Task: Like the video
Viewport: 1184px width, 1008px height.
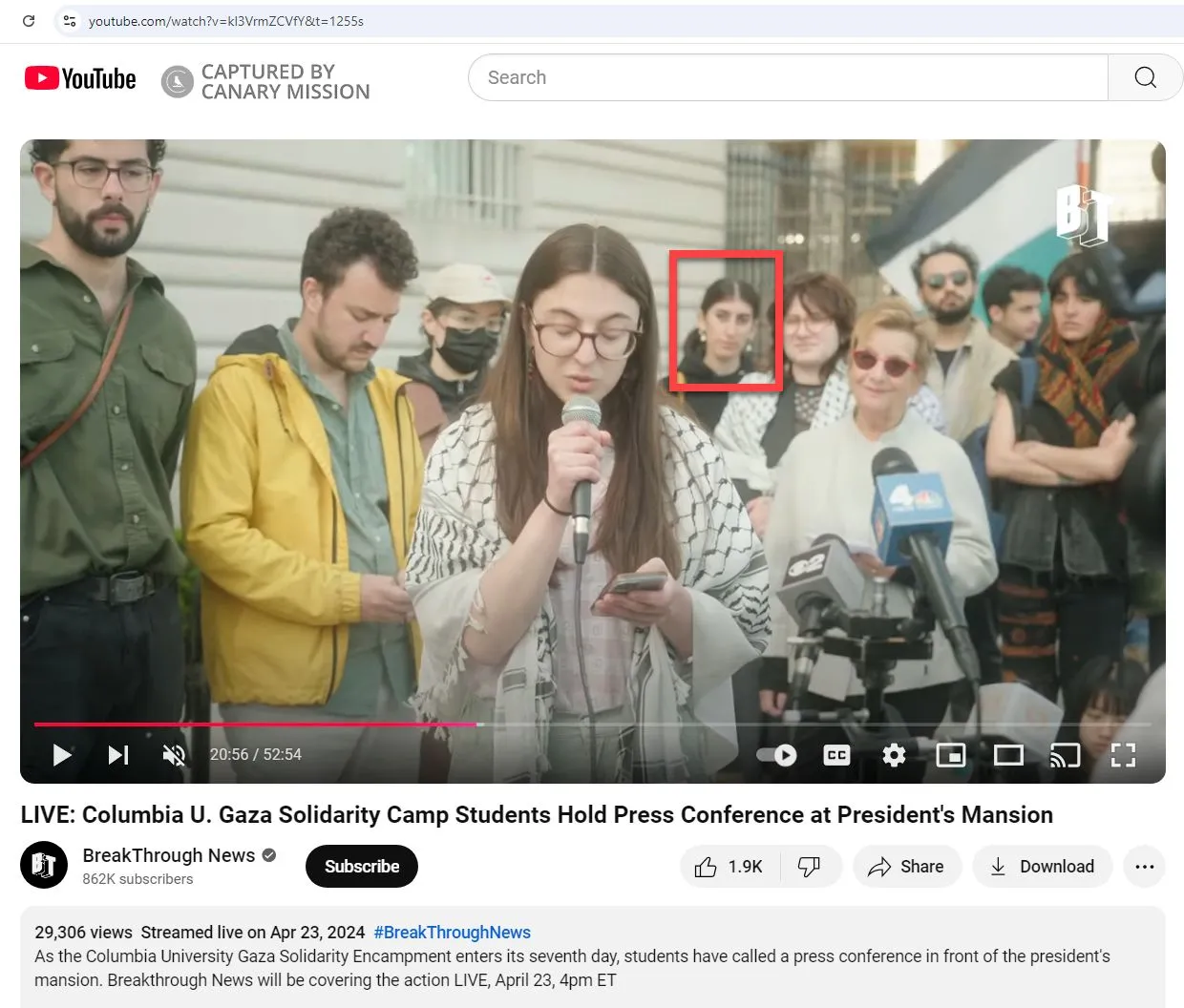Action: tap(729, 866)
